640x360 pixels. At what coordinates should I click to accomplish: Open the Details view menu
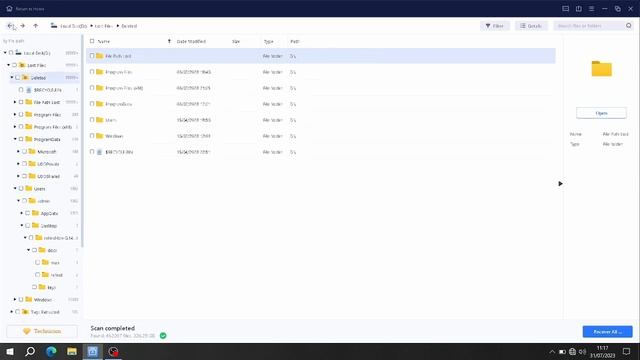pyautogui.click(x=531, y=26)
